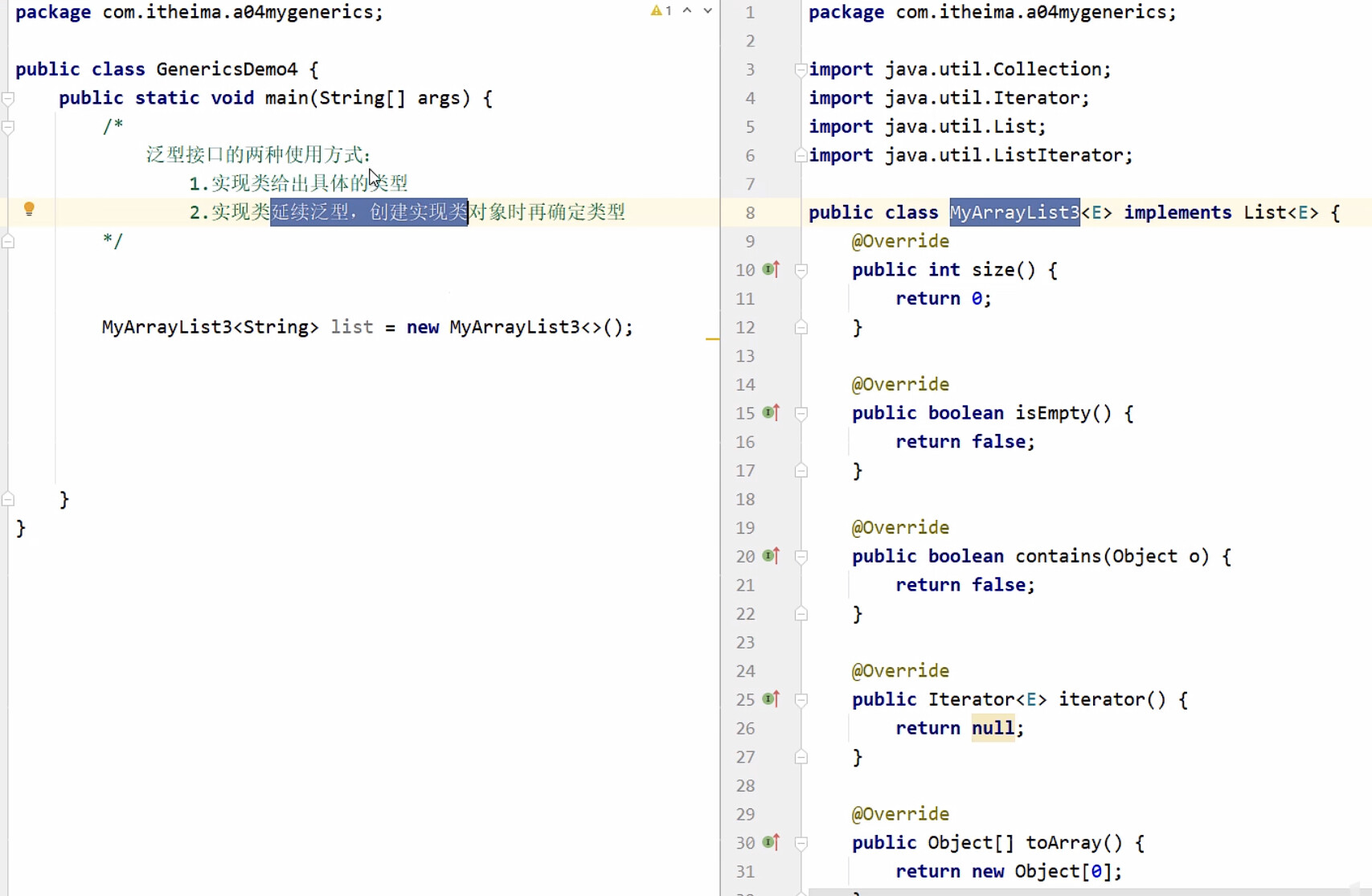
Task: Click @Override annotation above isEmpty()
Action: pos(900,384)
